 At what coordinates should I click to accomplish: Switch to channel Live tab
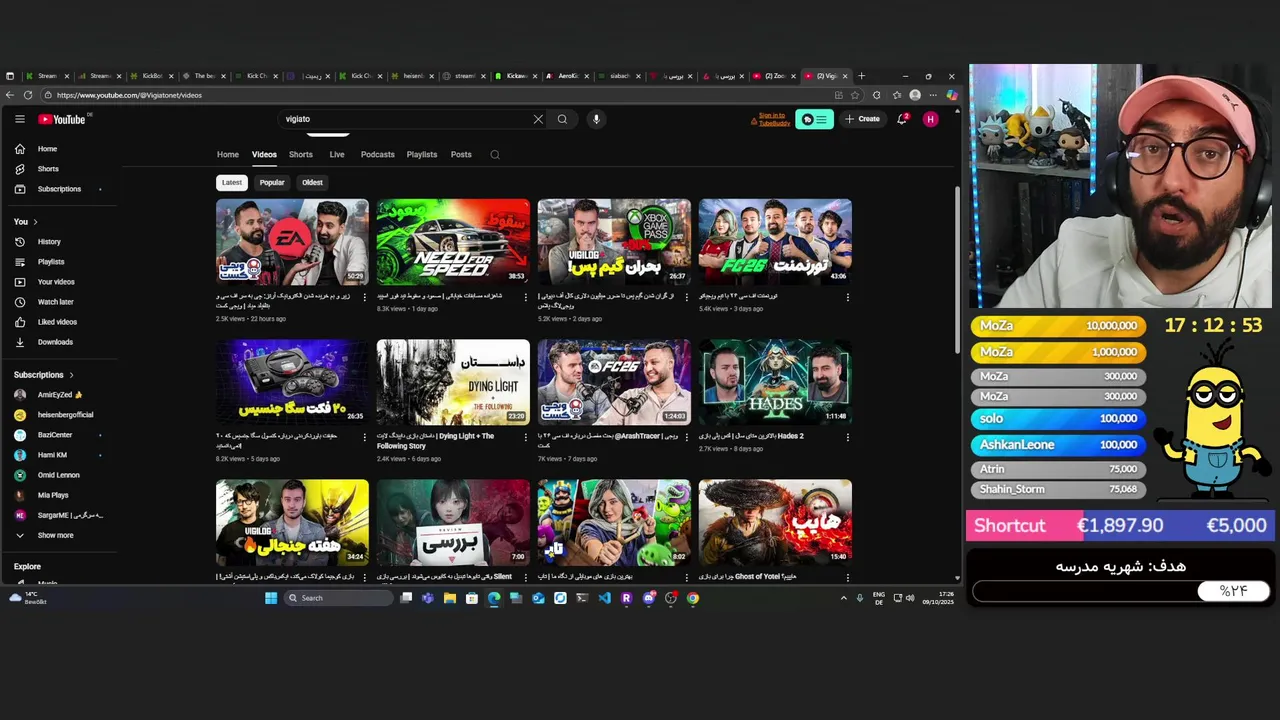337,155
